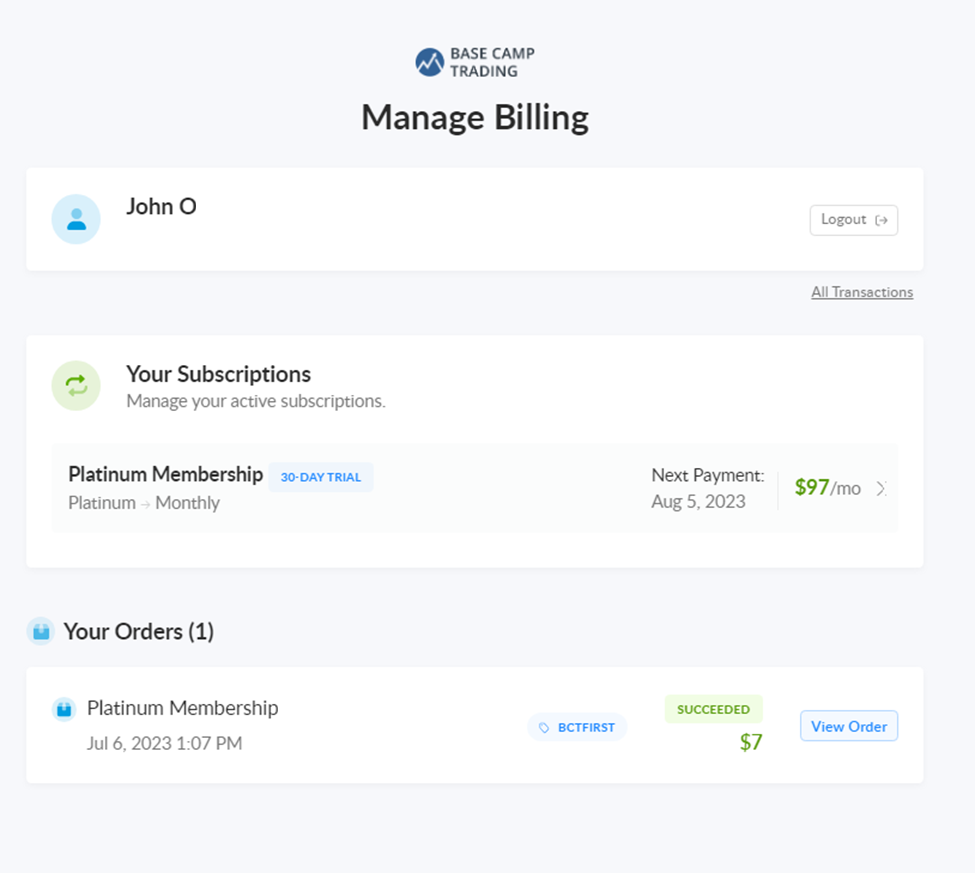
Task: Click the $7 order amount
Action: (x=751, y=742)
